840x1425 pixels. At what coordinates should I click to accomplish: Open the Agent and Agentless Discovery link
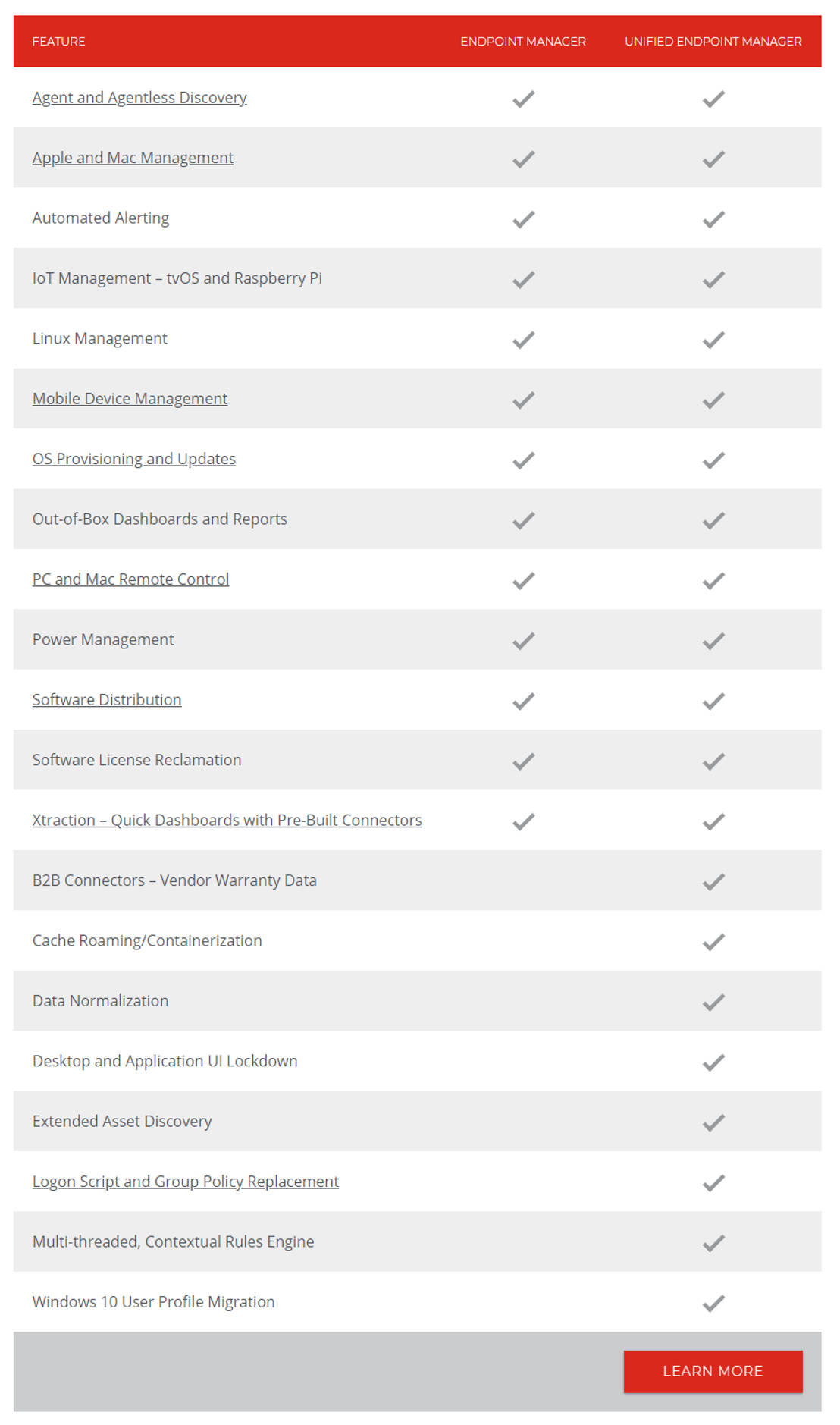pos(139,97)
